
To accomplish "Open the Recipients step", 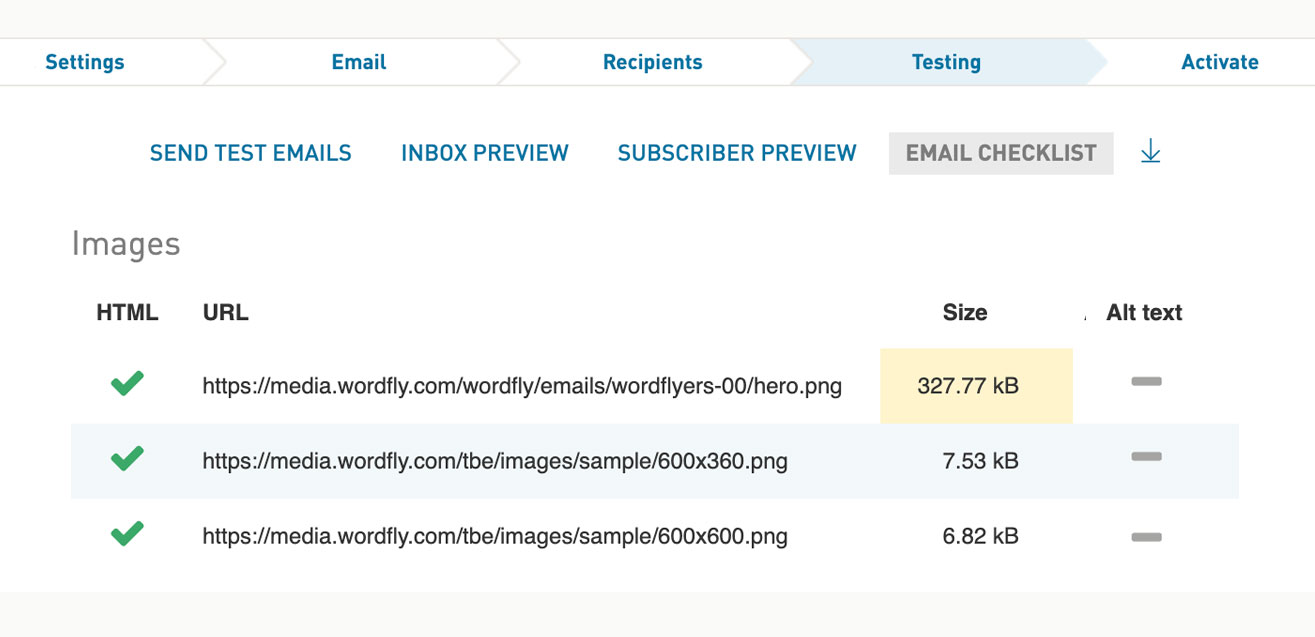I will [x=653, y=62].
